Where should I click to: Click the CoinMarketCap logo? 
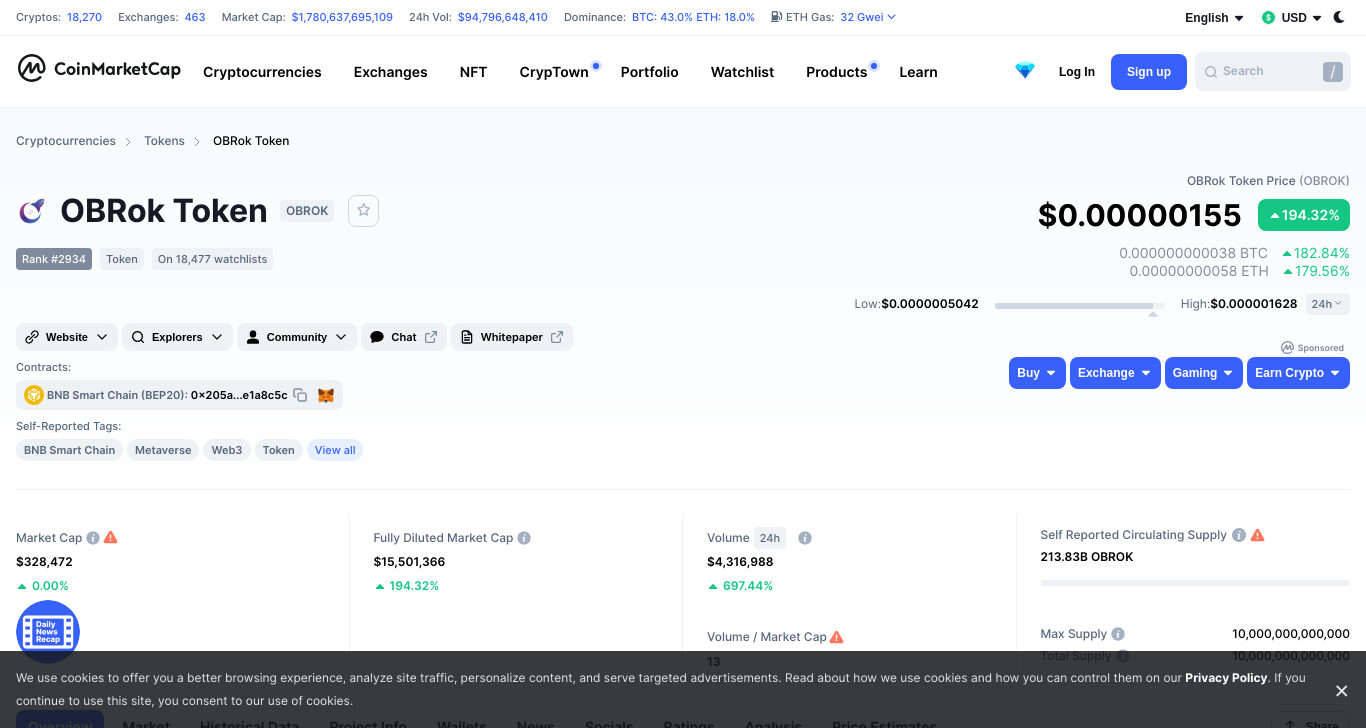point(99,69)
